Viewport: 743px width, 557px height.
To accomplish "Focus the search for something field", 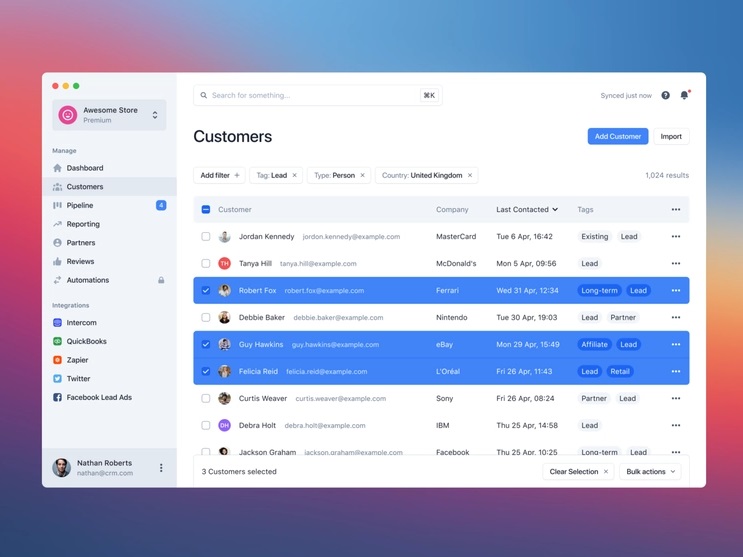I will pyautogui.click(x=317, y=95).
